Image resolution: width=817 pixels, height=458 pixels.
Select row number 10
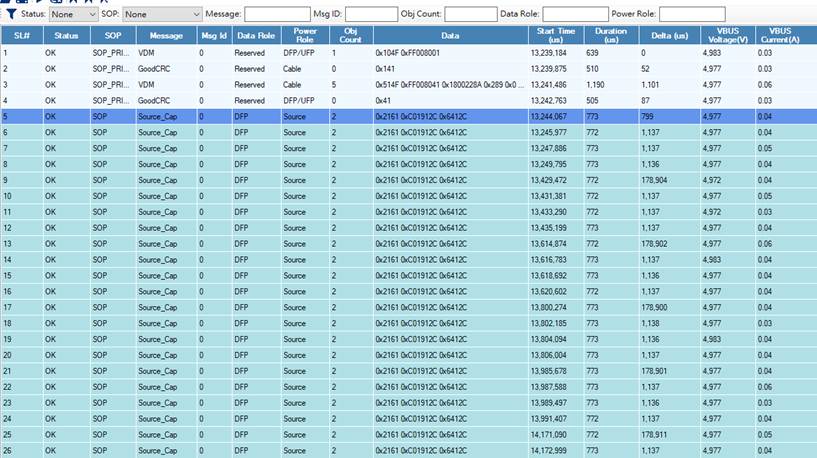coord(7,196)
